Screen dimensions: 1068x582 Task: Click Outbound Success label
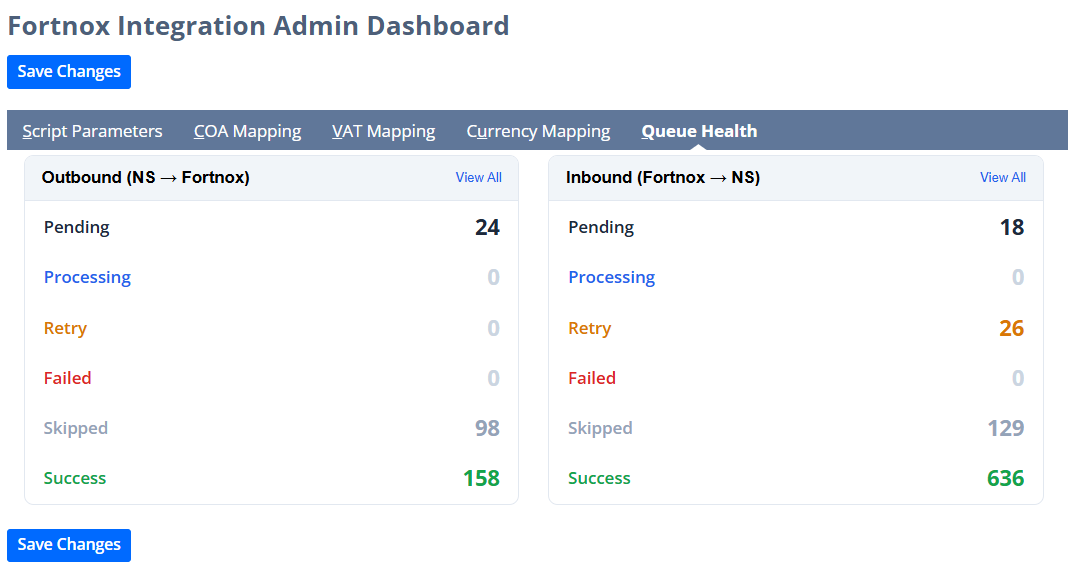tap(75, 478)
